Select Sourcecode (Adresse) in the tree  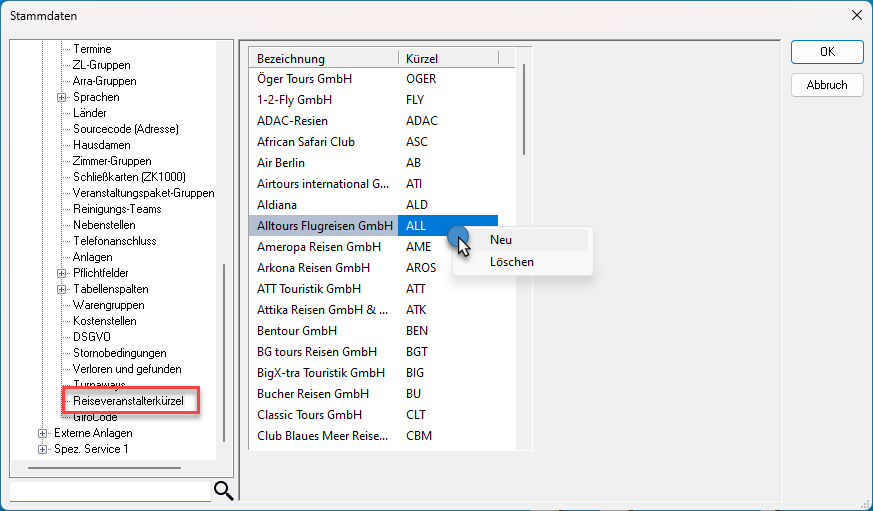126,129
